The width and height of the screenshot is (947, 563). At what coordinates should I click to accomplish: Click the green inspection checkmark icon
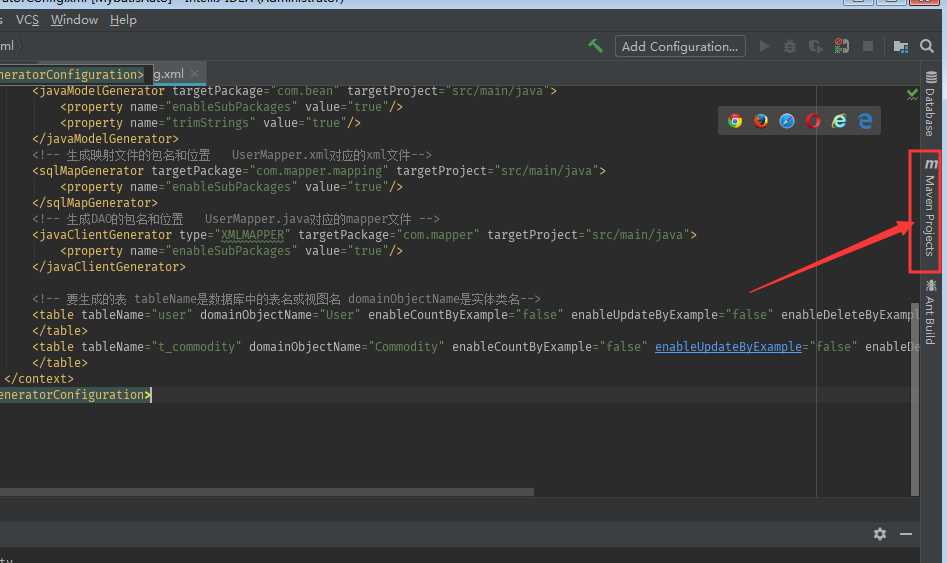pyautogui.click(x=912, y=94)
